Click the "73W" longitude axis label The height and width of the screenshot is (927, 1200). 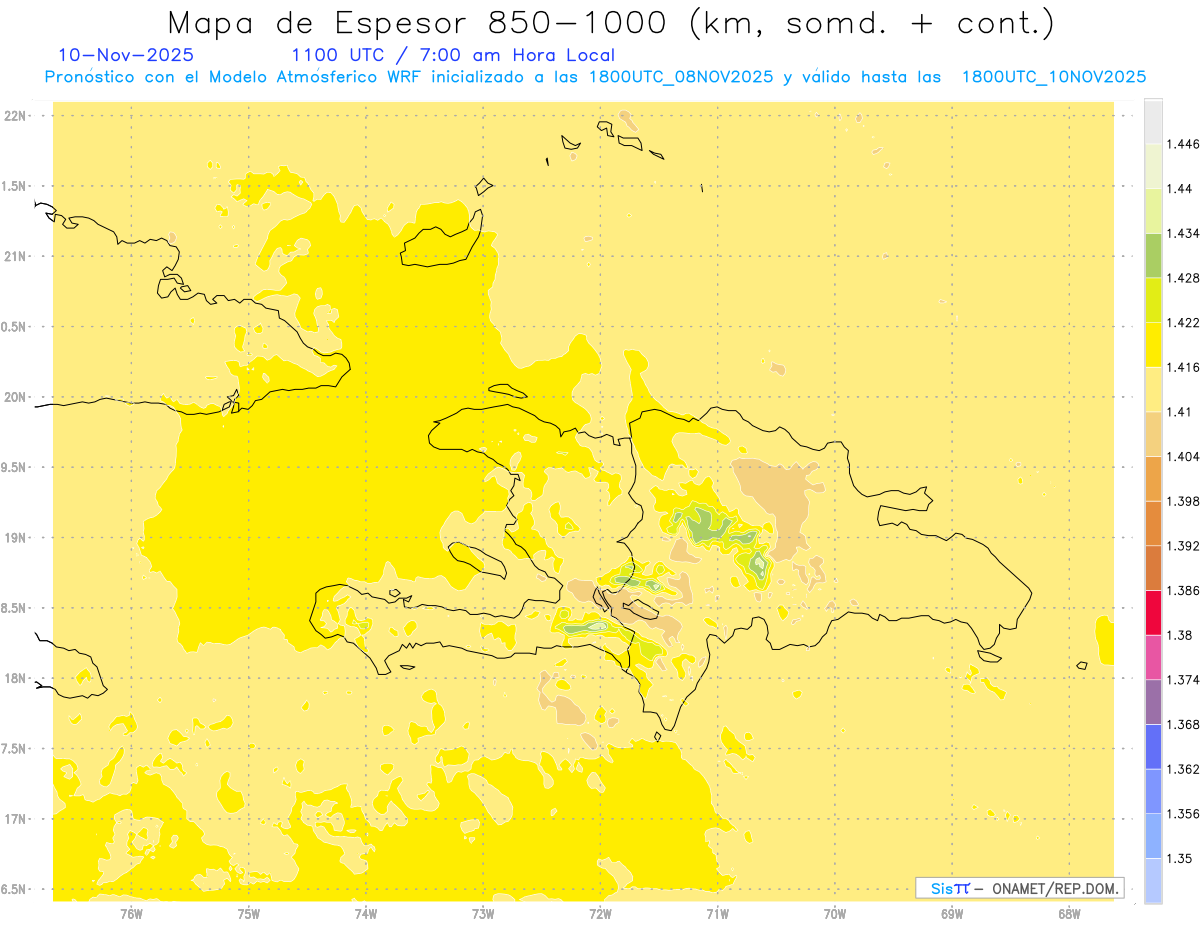click(483, 914)
